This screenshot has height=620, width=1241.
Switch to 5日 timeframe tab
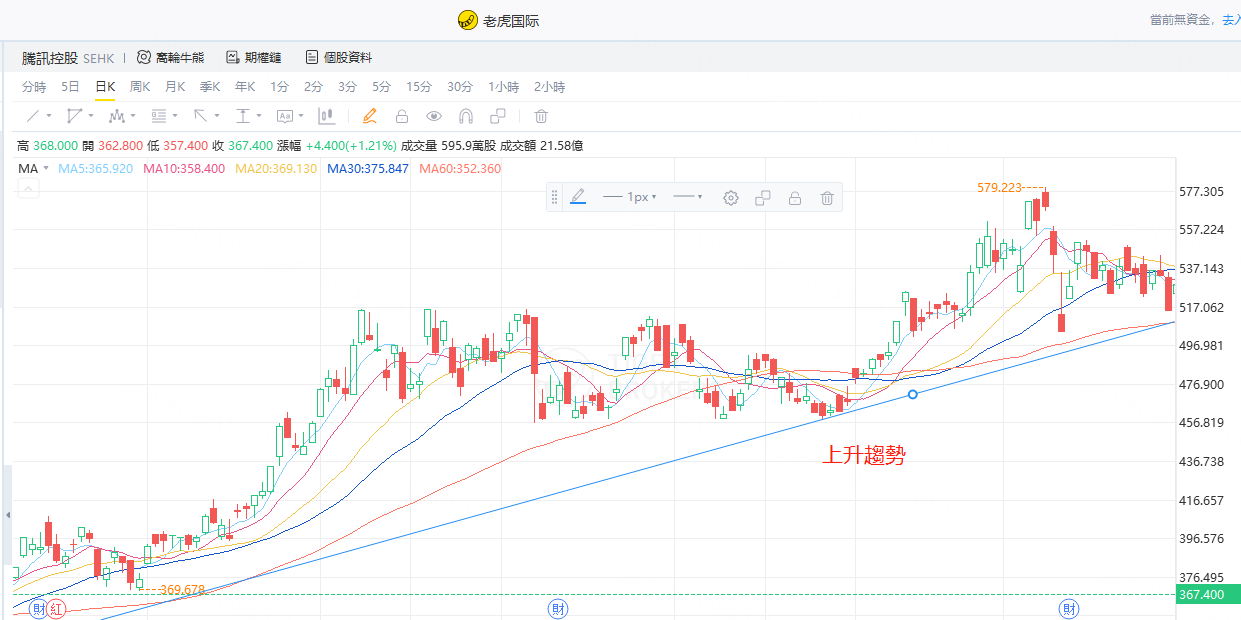(x=70, y=87)
